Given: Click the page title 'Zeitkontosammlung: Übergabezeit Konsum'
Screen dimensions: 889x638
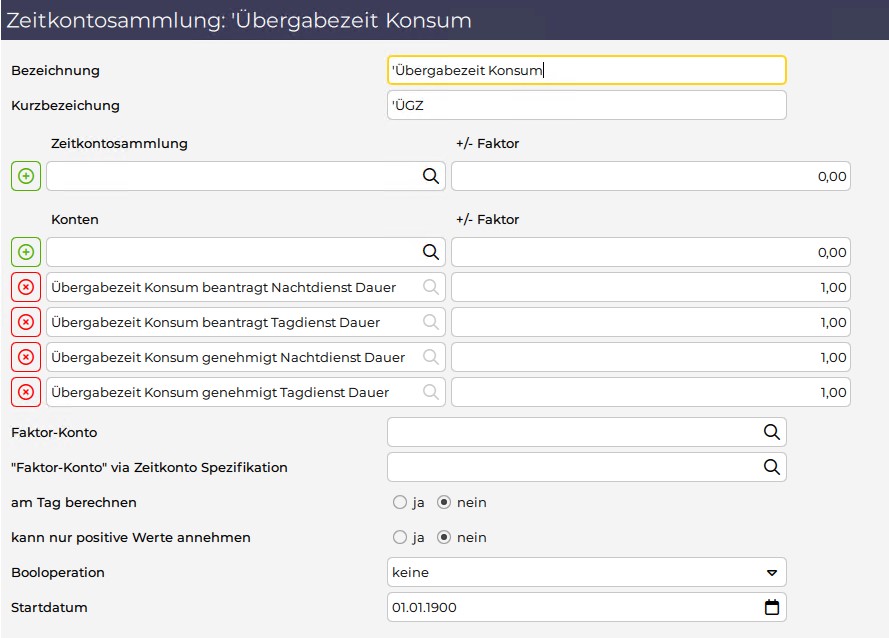Looking at the screenshot, I should pyautogui.click(x=239, y=20).
